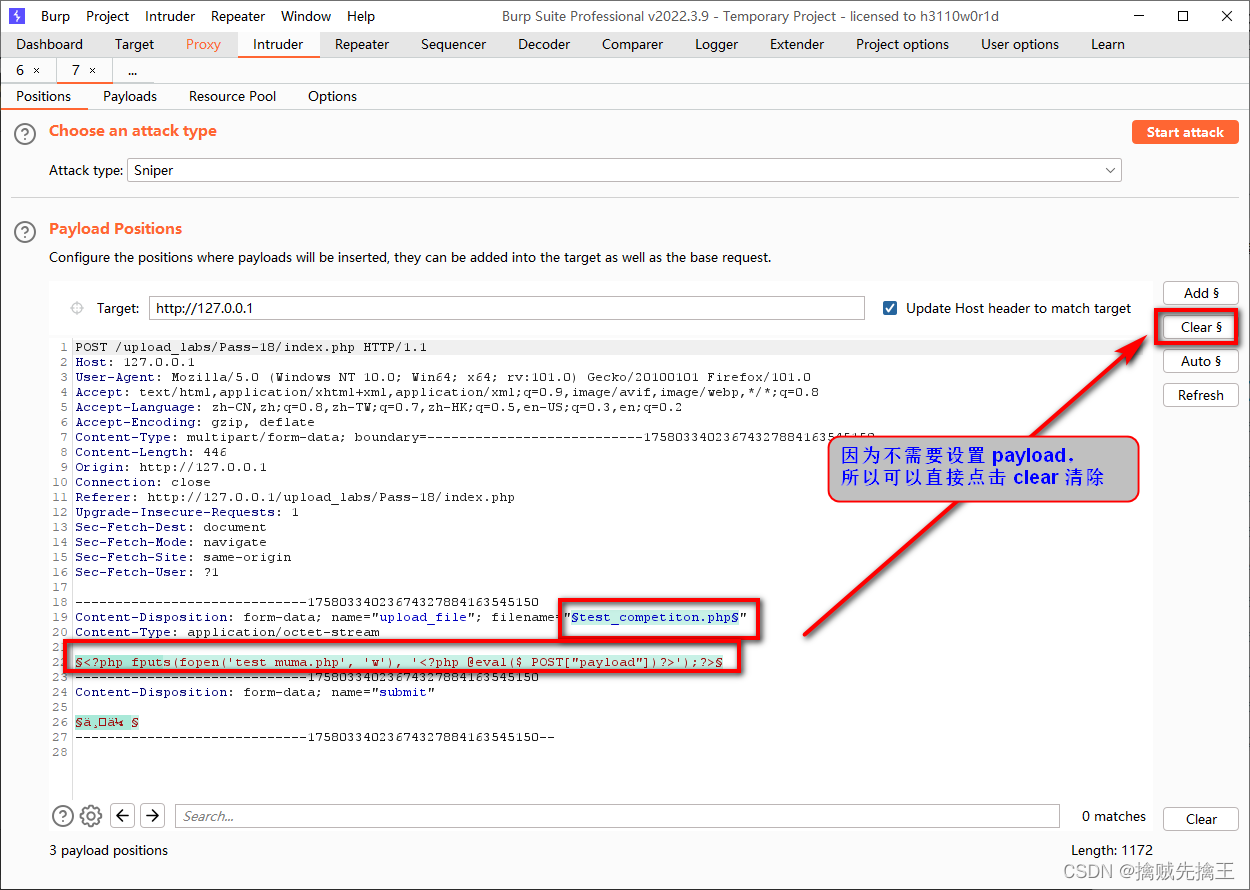Toggle Update Host header to match target
Image resolution: width=1250 pixels, height=890 pixels.
pos(890,308)
